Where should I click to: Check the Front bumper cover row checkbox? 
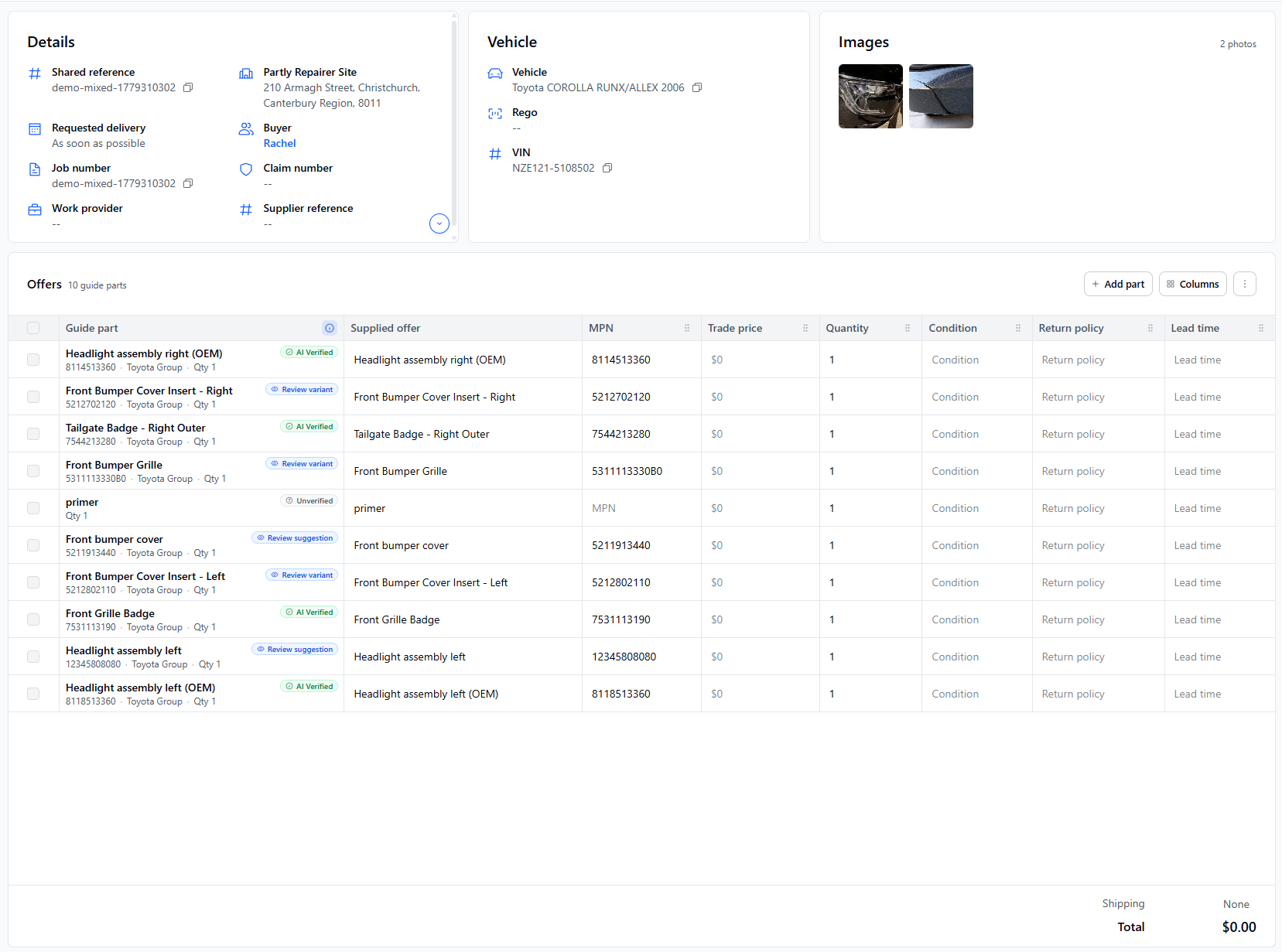pos(33,545)
